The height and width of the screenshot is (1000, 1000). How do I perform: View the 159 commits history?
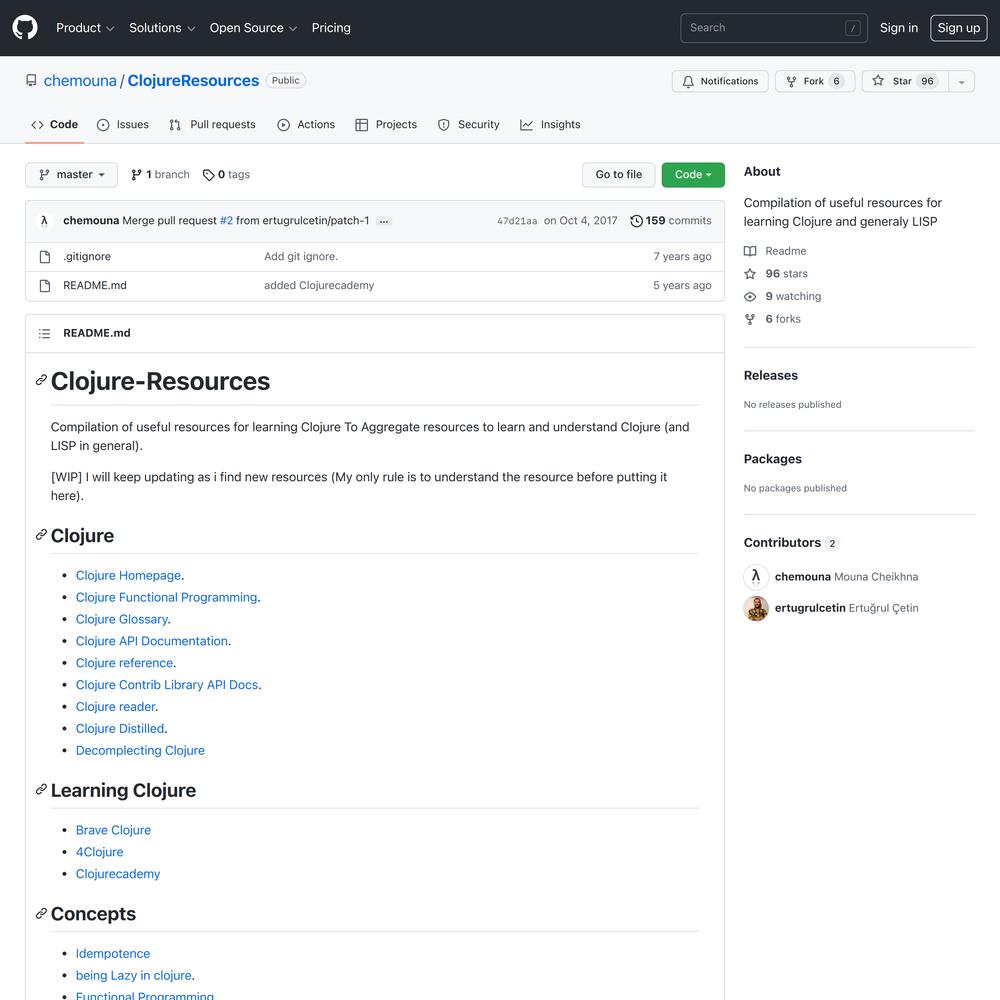[x=670, y=221]
